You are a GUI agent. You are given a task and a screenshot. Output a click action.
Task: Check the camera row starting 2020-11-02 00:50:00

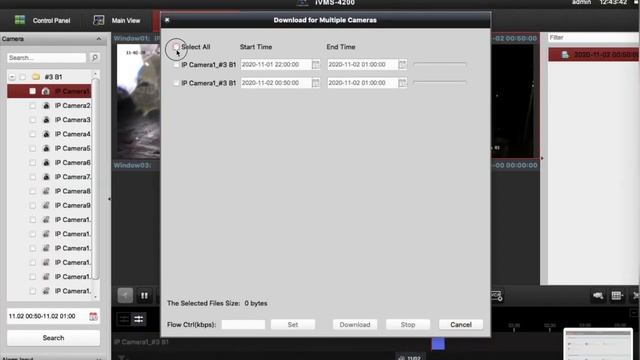click(x=176, y=83)
